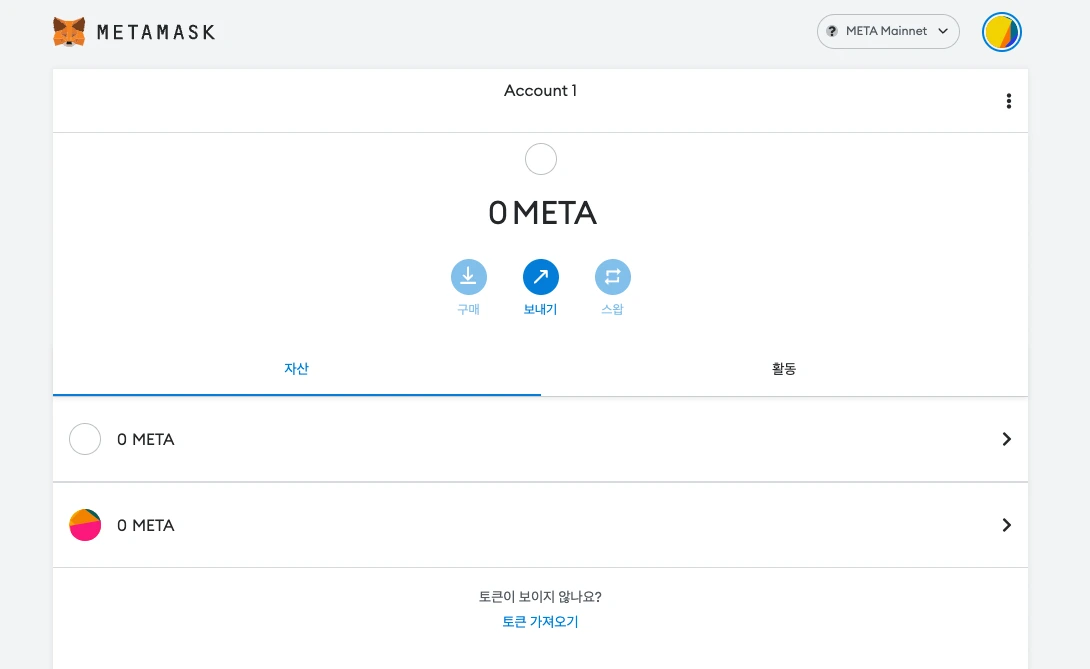Expand the chevron on the colorful token row
The image size is (1090, 669).
tap(1006, 525)
